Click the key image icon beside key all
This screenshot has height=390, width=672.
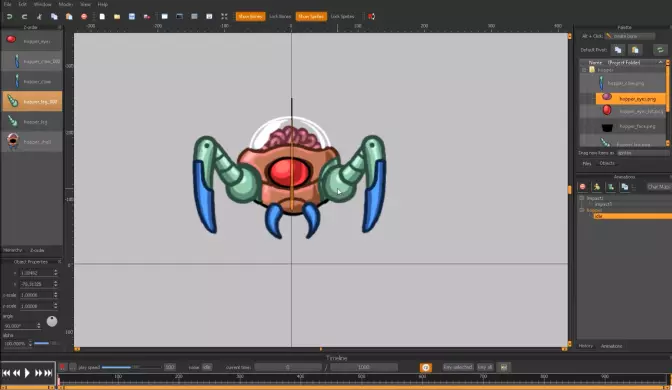pyautogui.click(x=504, y=367)
